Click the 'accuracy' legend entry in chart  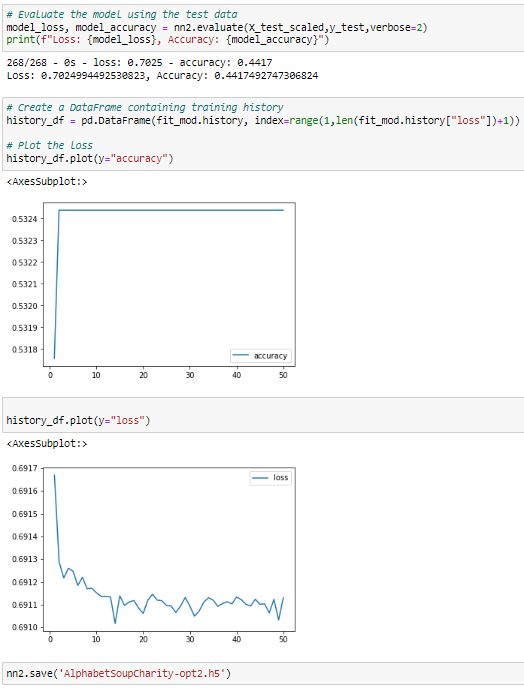click(x=261, y=356)
